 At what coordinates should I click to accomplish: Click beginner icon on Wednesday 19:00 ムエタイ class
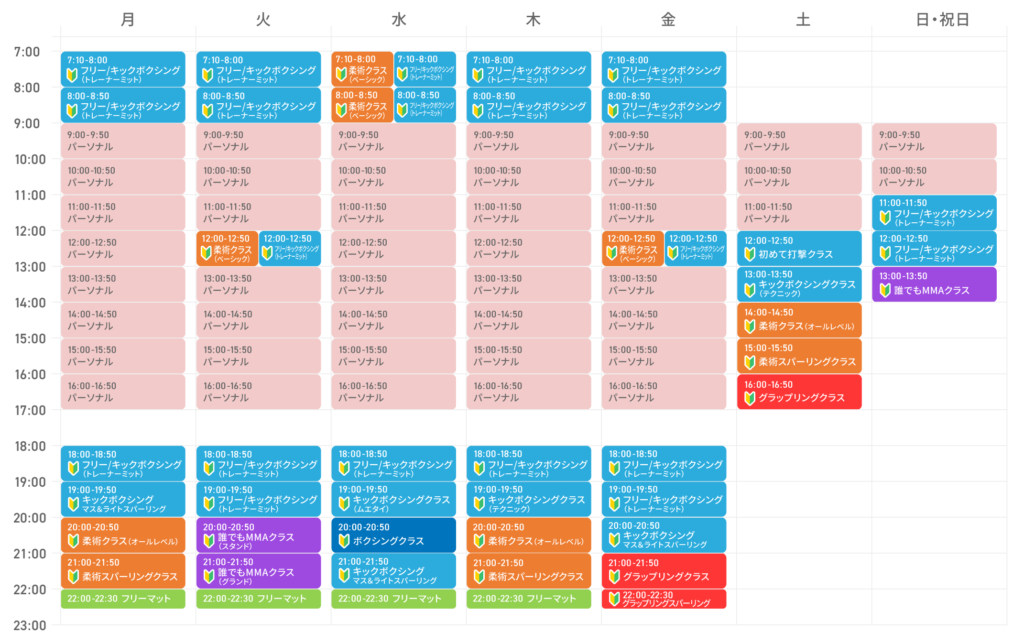[x=343, y=503]
